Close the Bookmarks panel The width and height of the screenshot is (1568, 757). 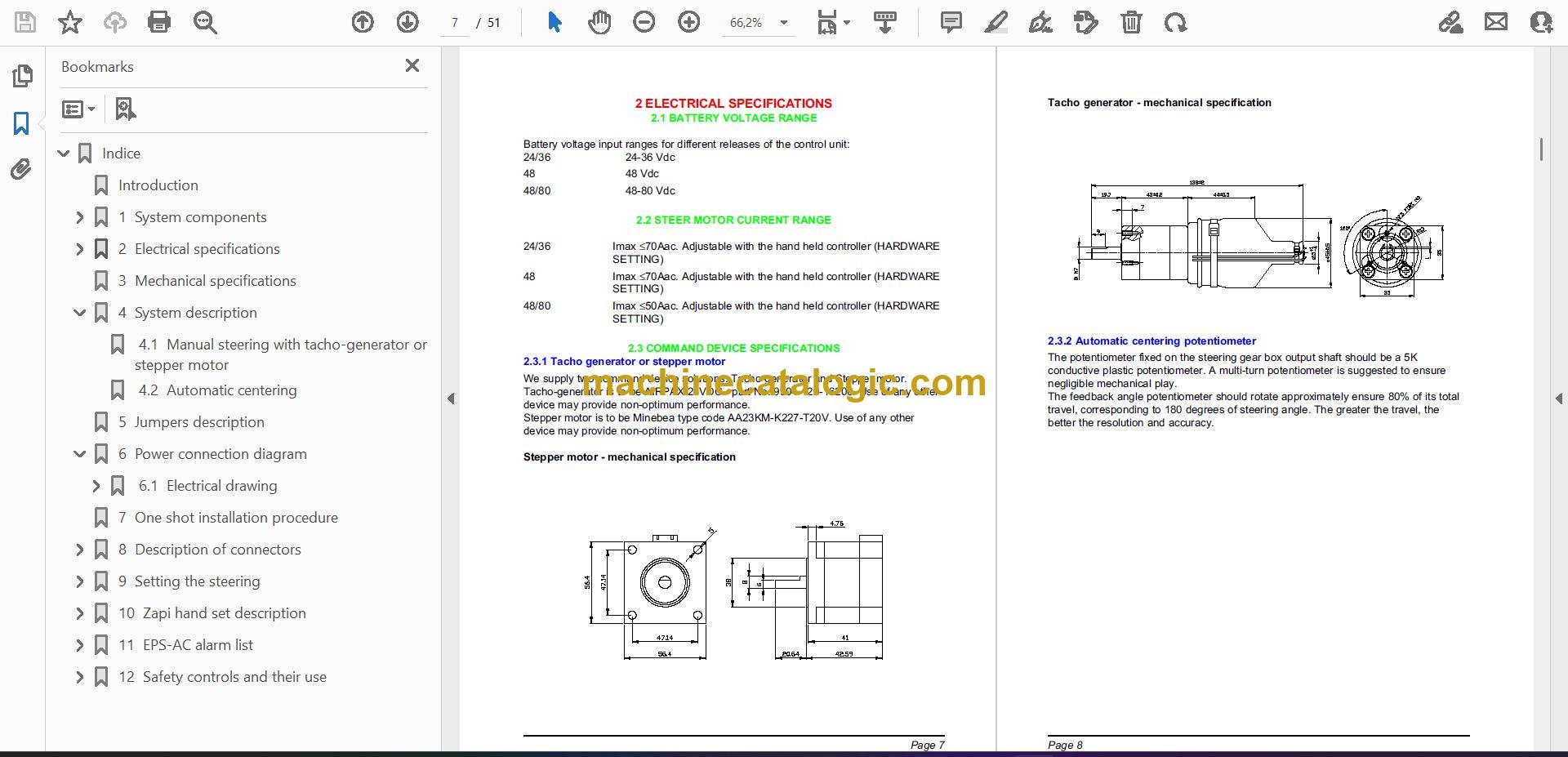(x=412, y=65)
